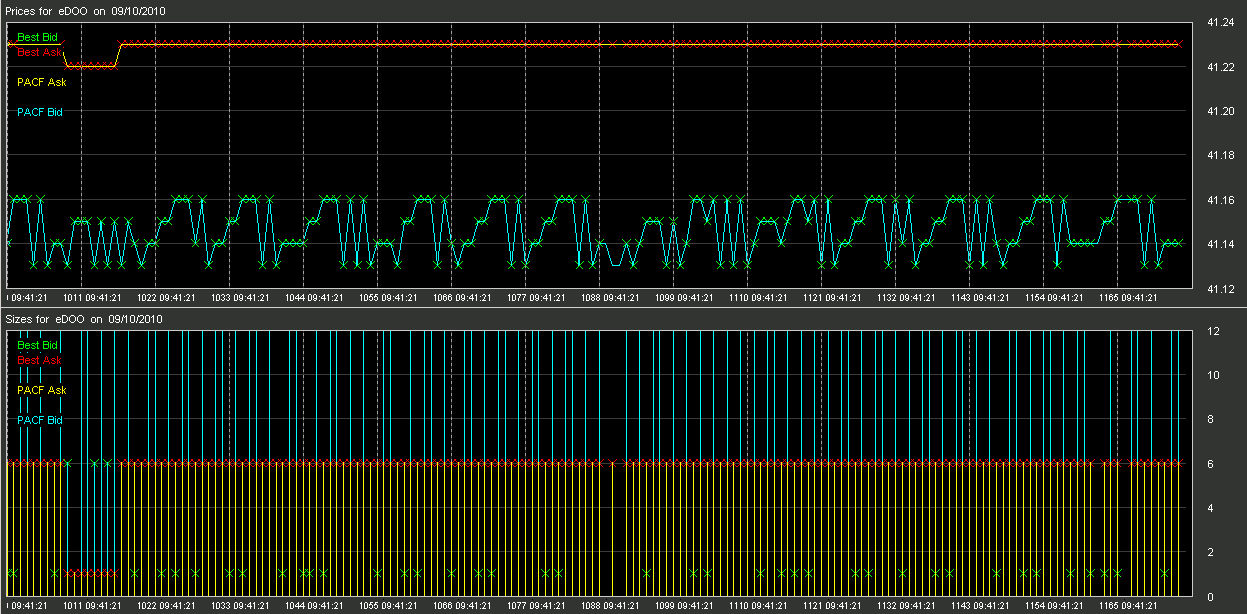Select Best Ask legend label in Prices chart
The height and width of the screenshot is (614, 1247).
pyautogui.click(x=39, y=51)
